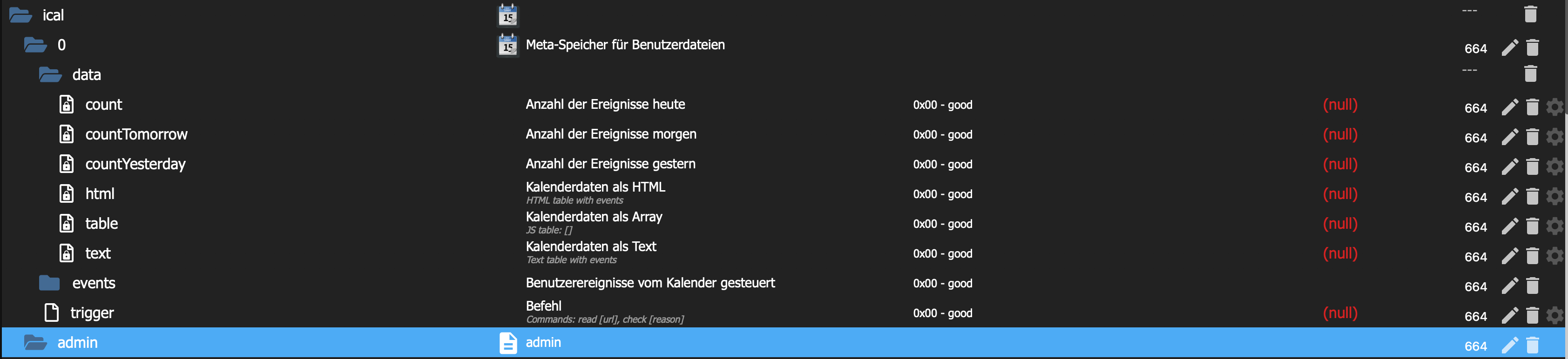
Task: Delete the countTomorrow state
Action: [1532, 138]
